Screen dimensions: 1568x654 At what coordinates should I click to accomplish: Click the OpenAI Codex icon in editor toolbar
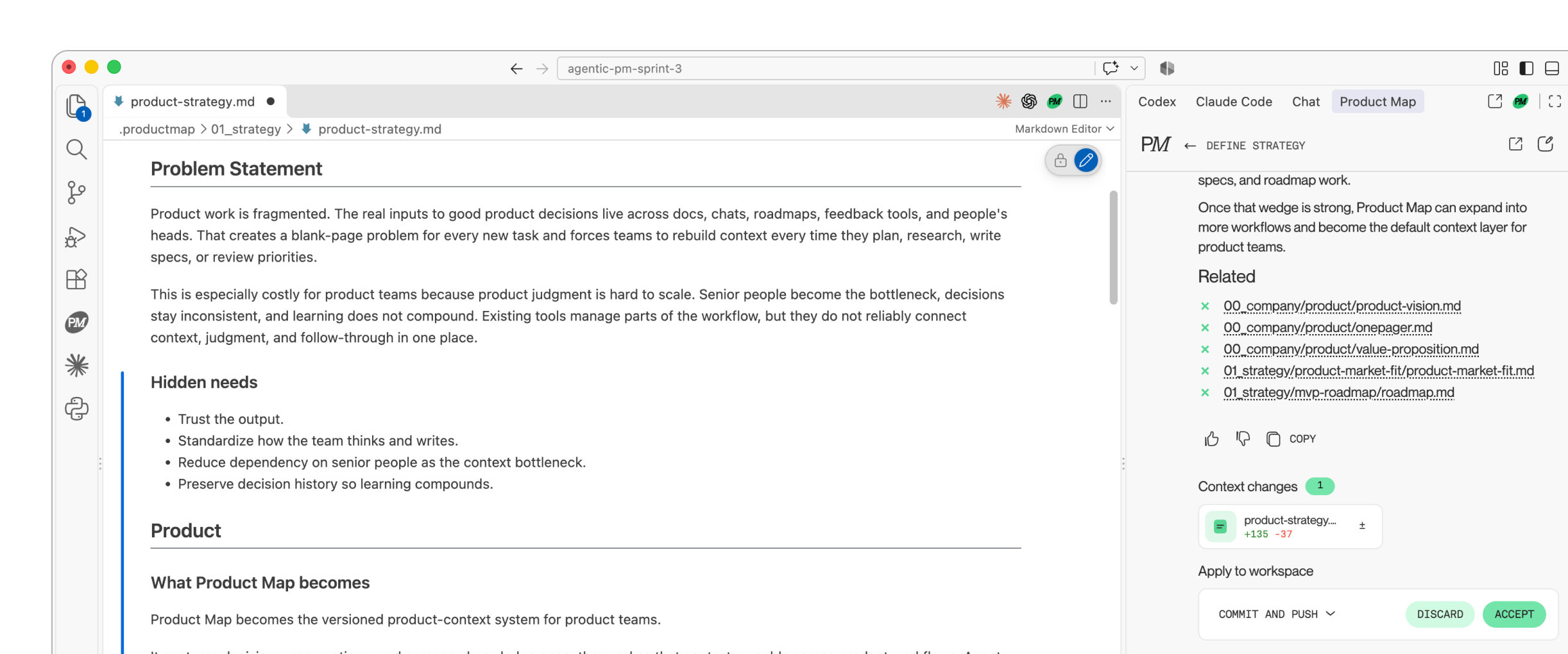[1029, 101]
